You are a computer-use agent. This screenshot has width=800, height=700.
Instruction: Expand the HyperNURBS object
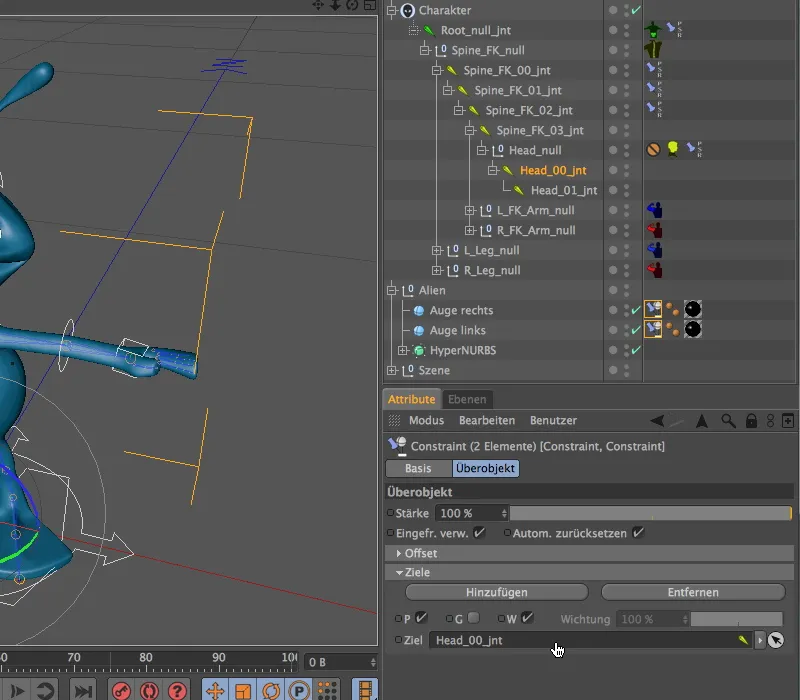(x=403, y=350)
